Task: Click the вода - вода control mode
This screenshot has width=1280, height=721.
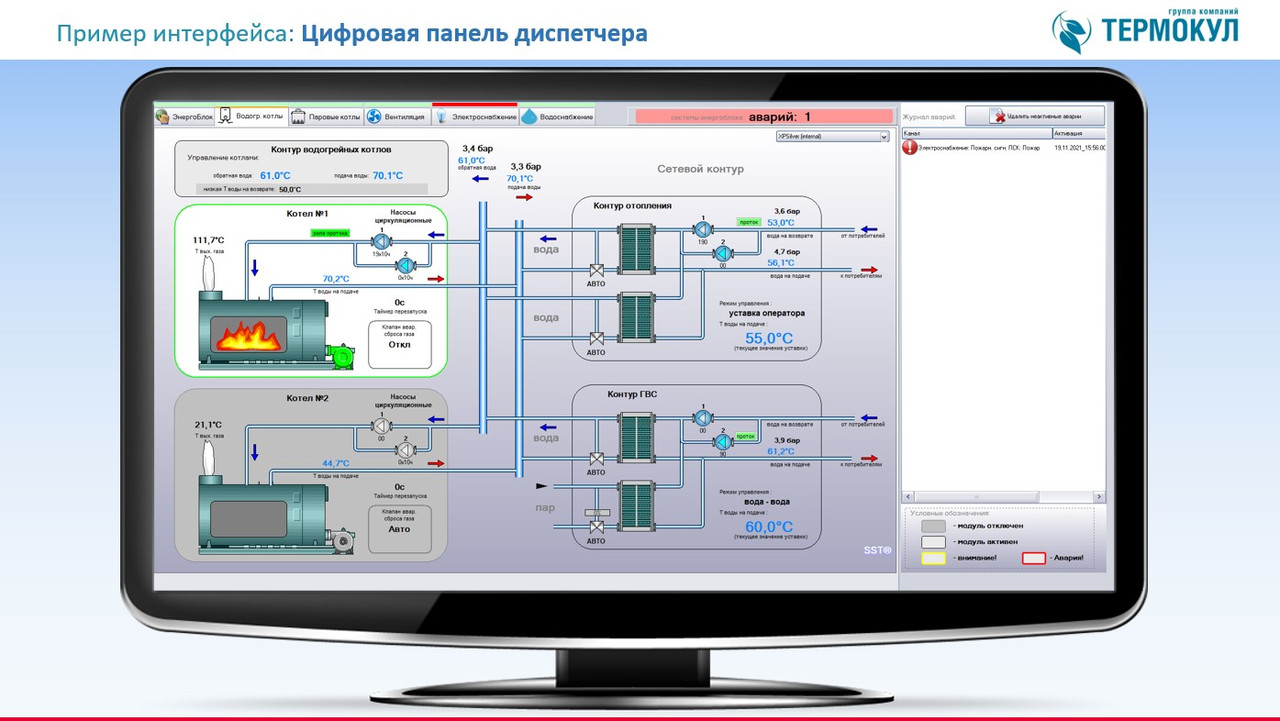Action: coord(767,502)
